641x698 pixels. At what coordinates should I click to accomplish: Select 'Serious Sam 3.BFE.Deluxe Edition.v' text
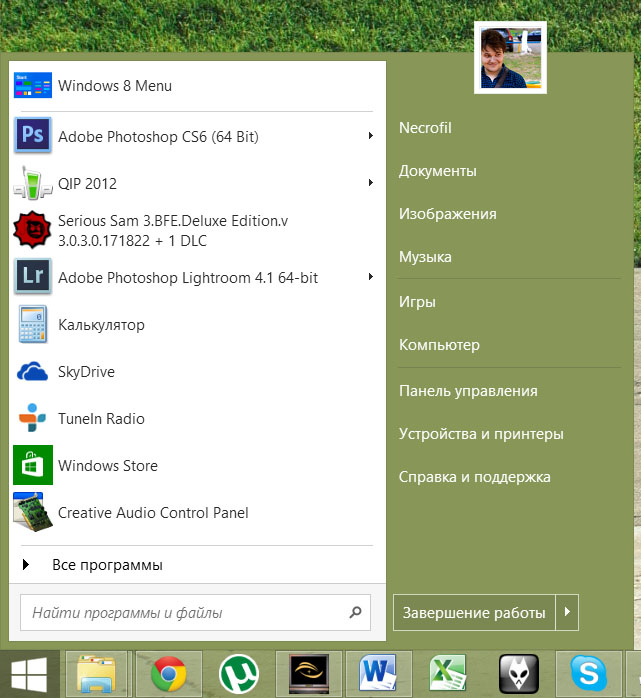click(173, 221)
